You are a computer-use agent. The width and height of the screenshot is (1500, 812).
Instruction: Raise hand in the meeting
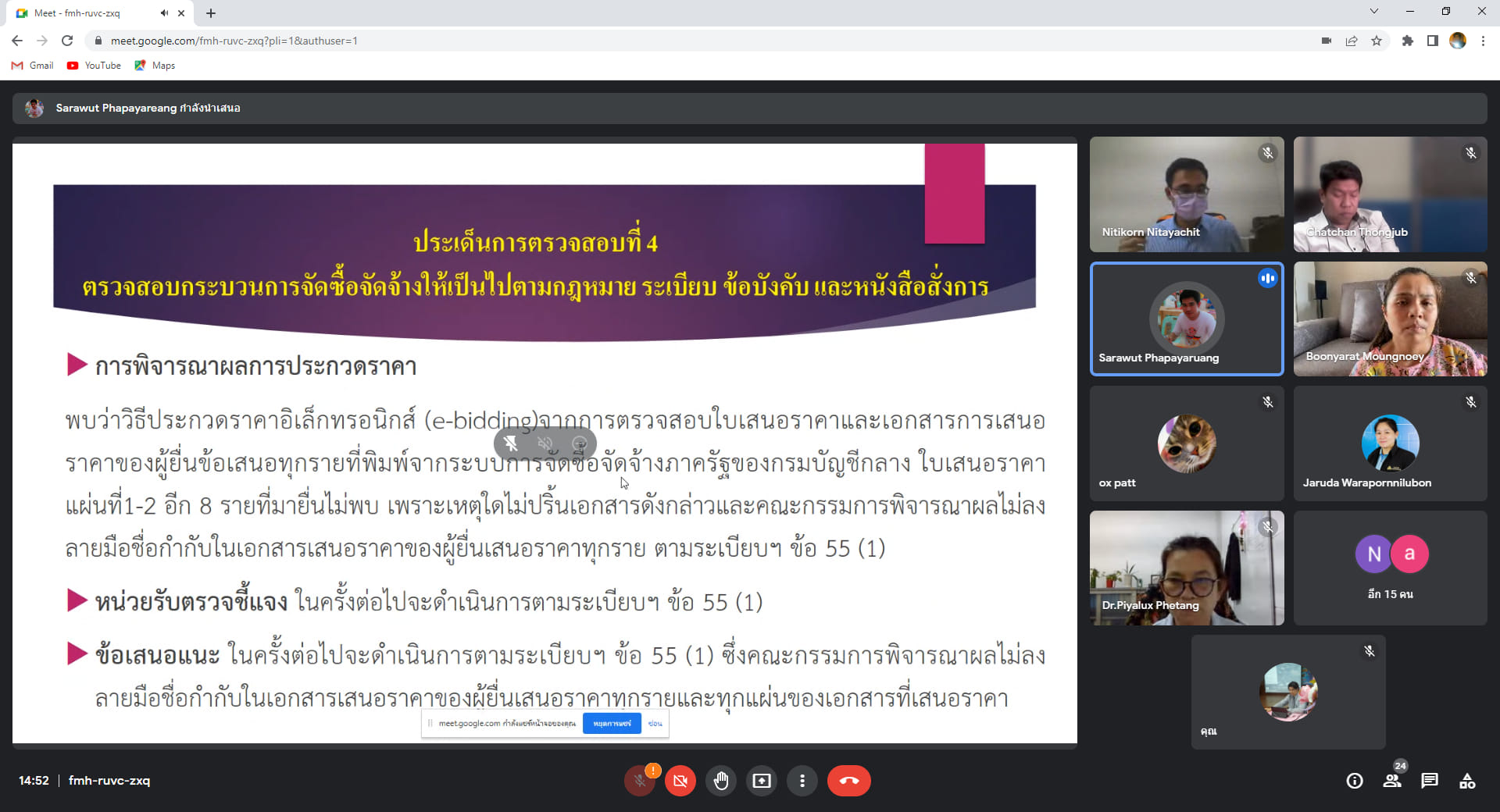[x=721, y=781]
